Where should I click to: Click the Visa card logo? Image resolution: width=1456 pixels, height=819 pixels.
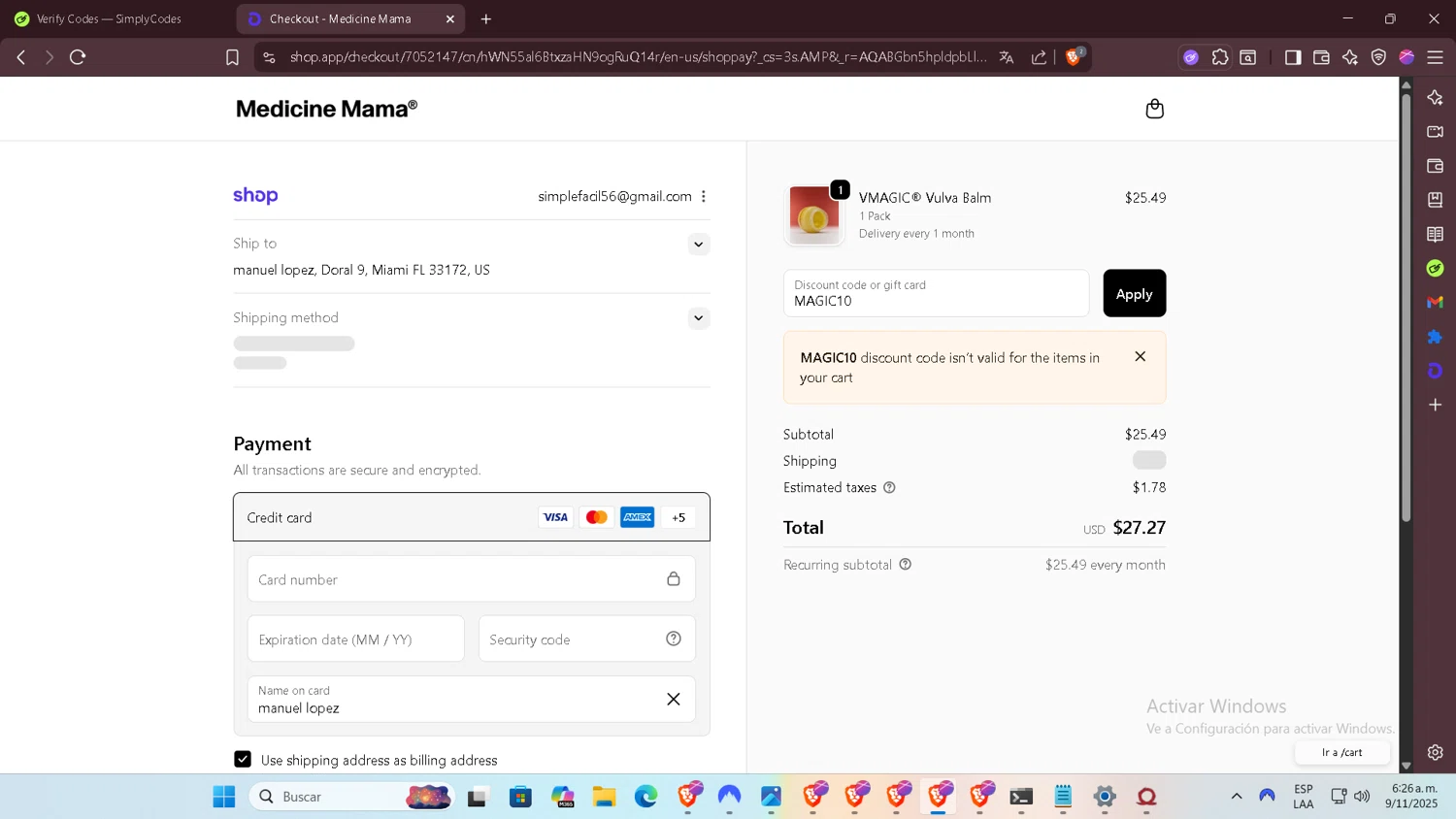(555, 517)
